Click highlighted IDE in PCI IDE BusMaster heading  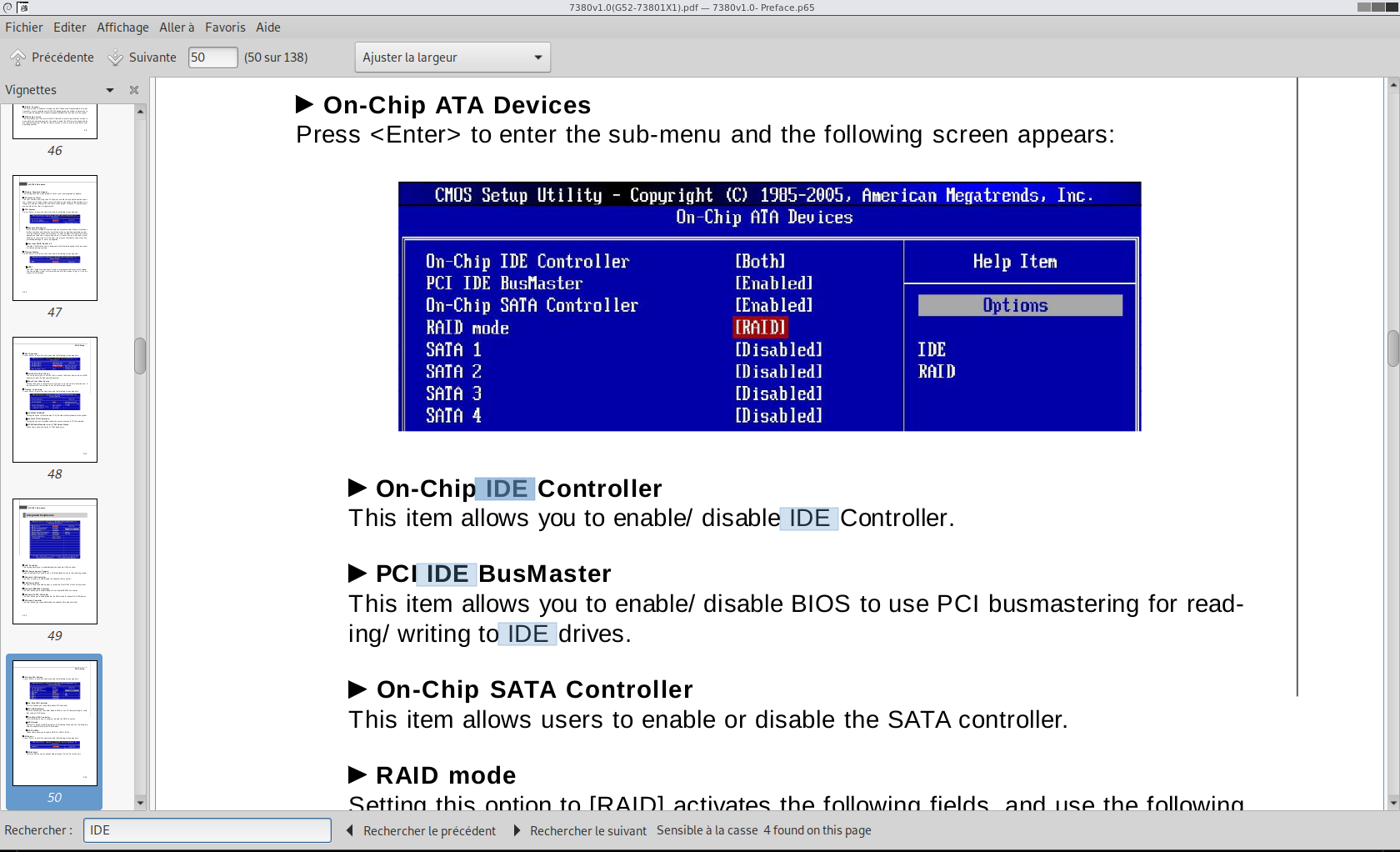click(447, 574)
